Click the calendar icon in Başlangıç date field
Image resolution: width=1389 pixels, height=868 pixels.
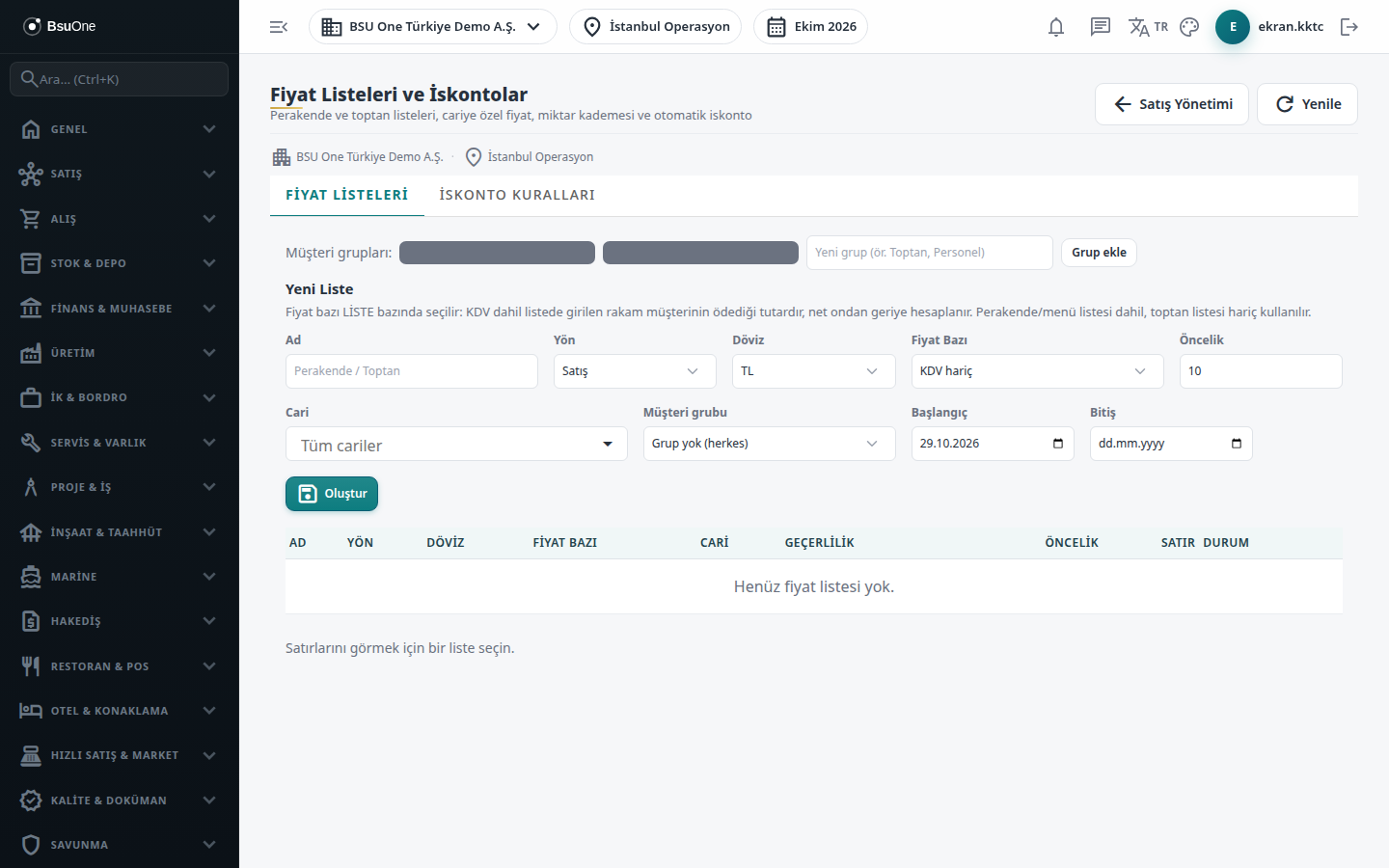[1058, 444]
